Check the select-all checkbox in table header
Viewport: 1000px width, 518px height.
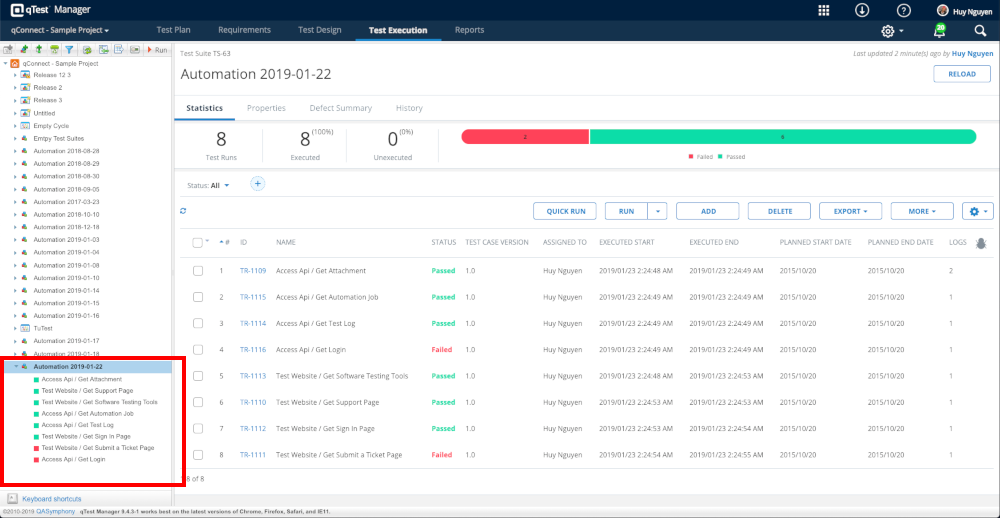tap(197, 242)
